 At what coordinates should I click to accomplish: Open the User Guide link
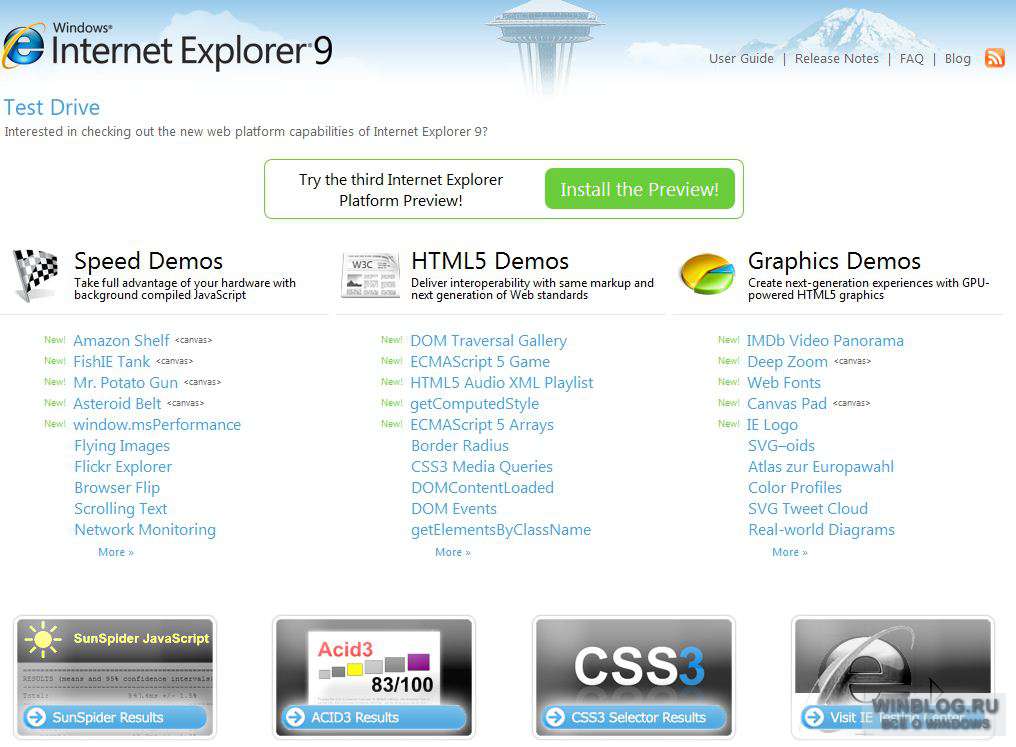coord(741,58)
